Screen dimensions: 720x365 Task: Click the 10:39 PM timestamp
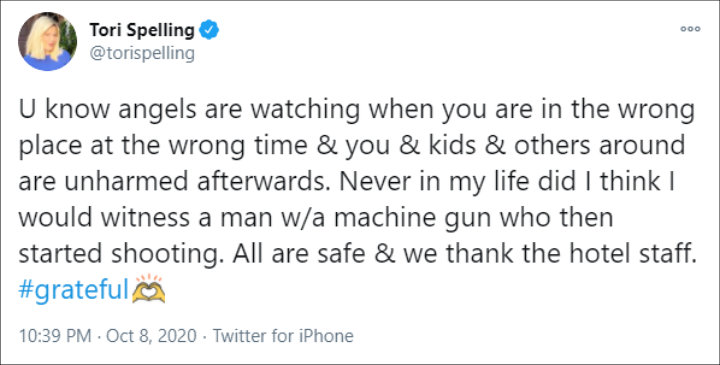coord(55,336)
